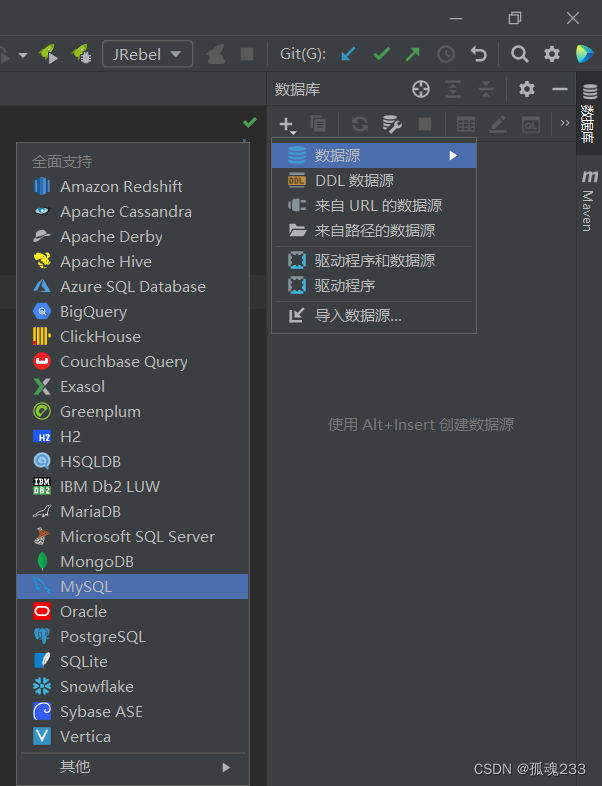
Task: Click the edit pencil icon in database toolbar
Action: [x=498, y=124]
